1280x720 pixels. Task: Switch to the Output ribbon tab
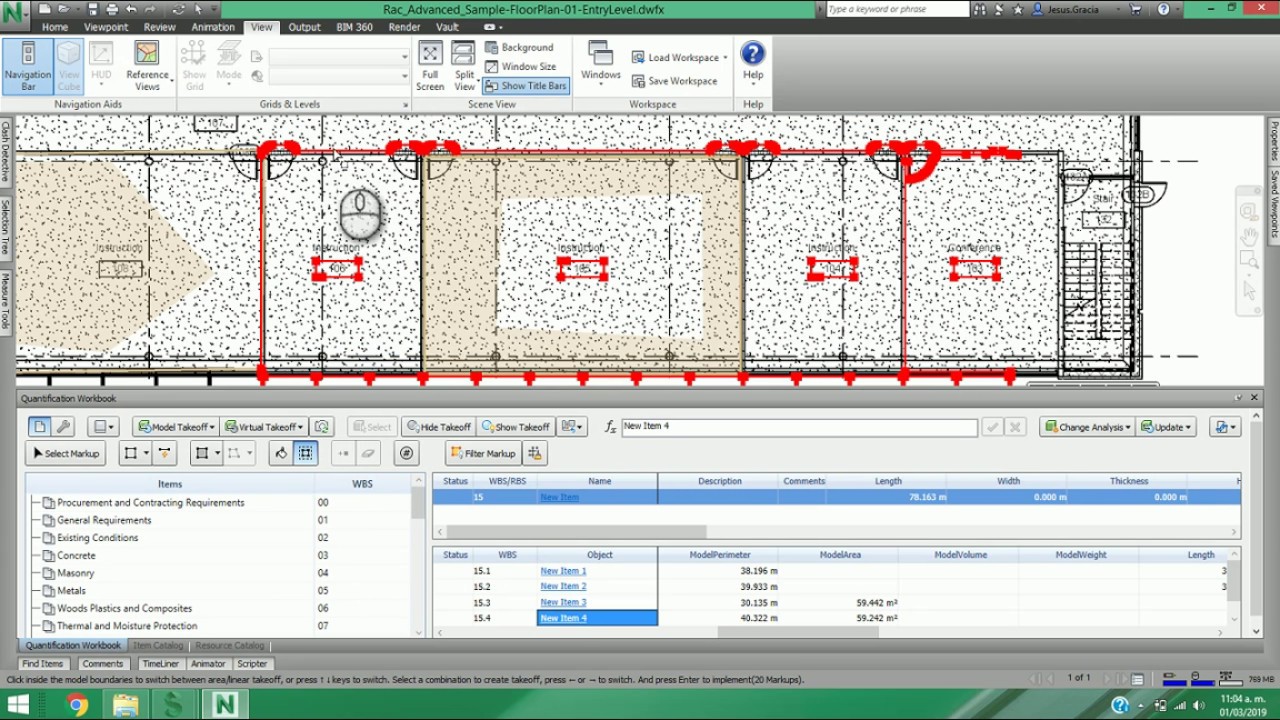pyautogui.click(x=304, y=27)
